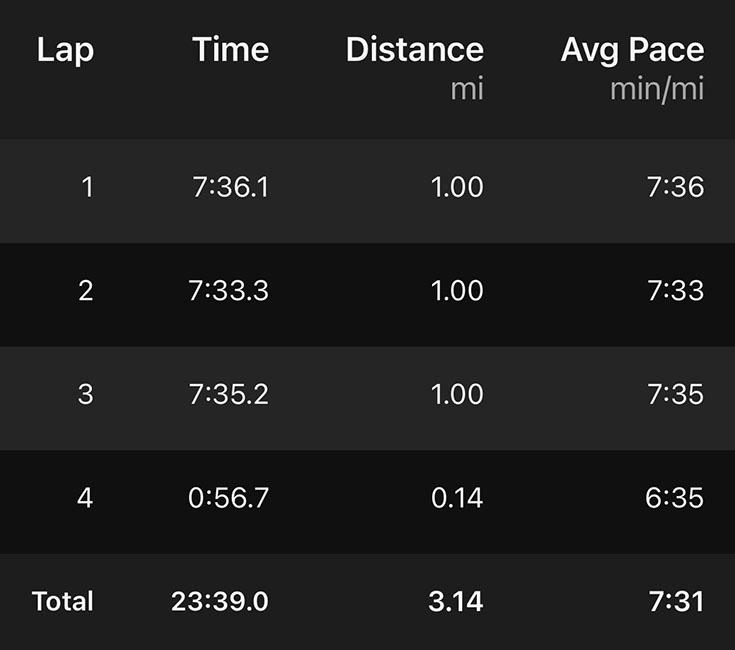This screenshot has width=735, height=650.
Task: Click the Total row label
Action: coord(63,601)
